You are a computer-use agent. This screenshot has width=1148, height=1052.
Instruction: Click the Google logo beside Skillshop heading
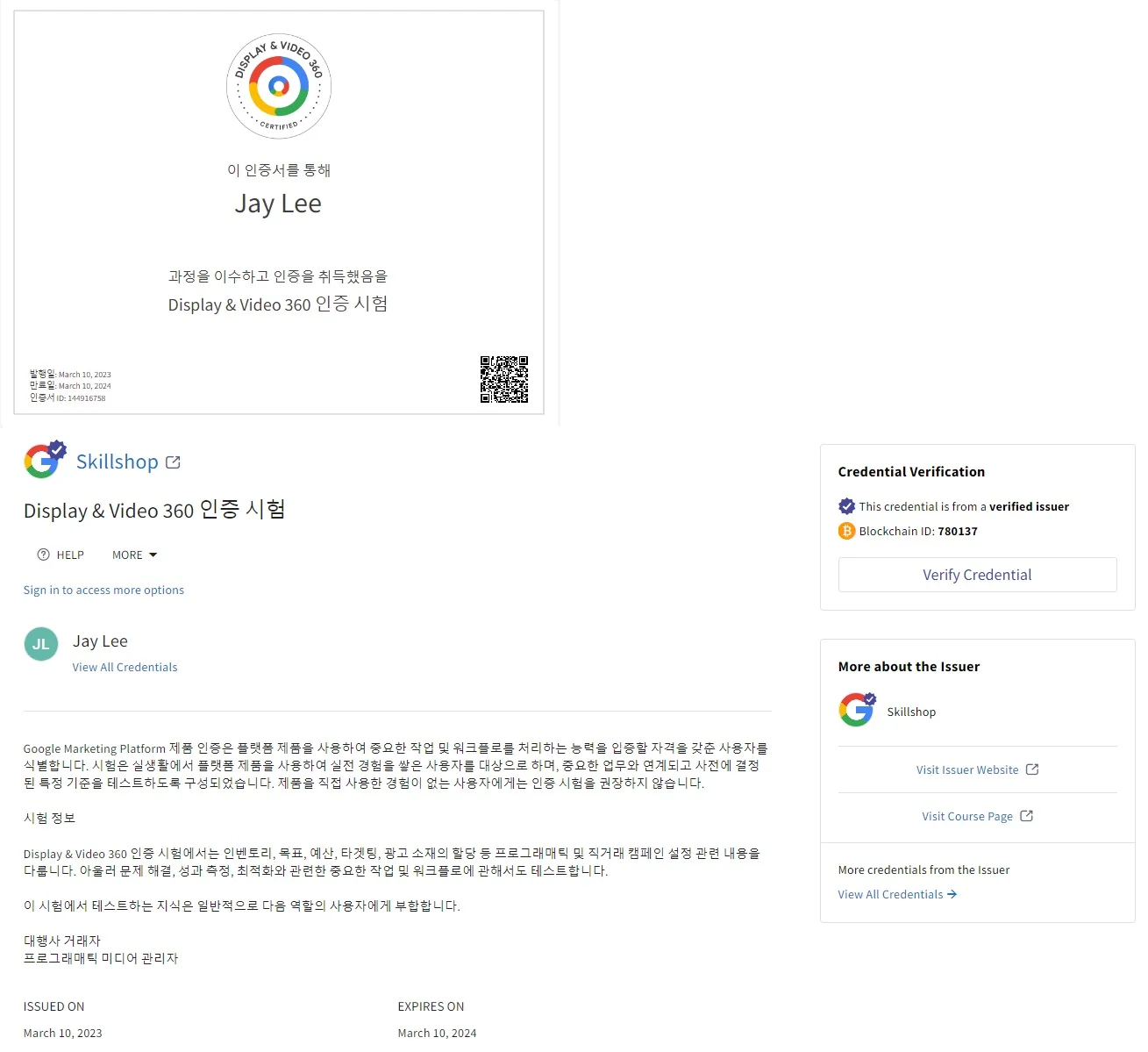pyautogui.click(x=45, y=460)
